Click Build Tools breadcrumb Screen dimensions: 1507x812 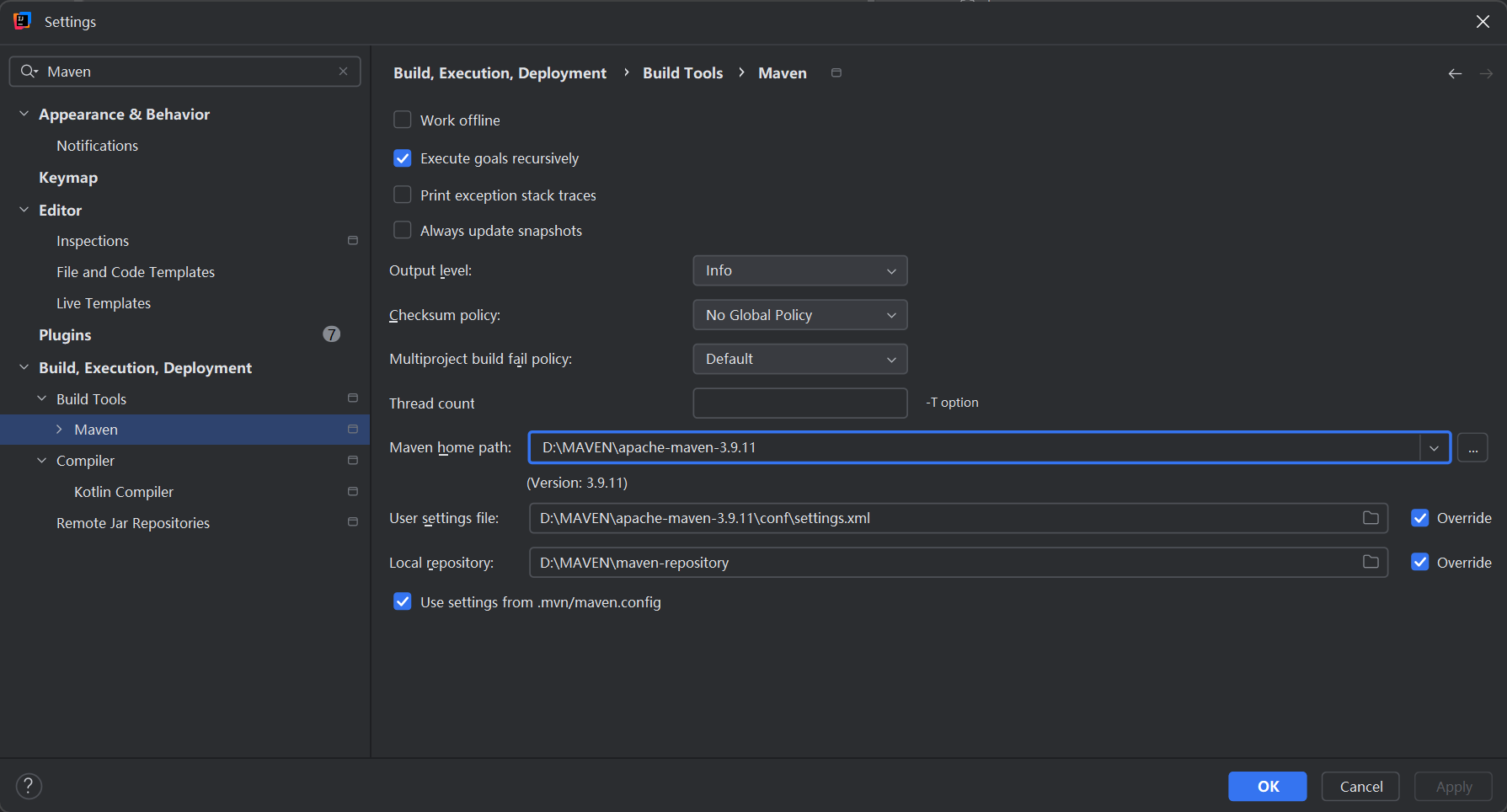683,73
